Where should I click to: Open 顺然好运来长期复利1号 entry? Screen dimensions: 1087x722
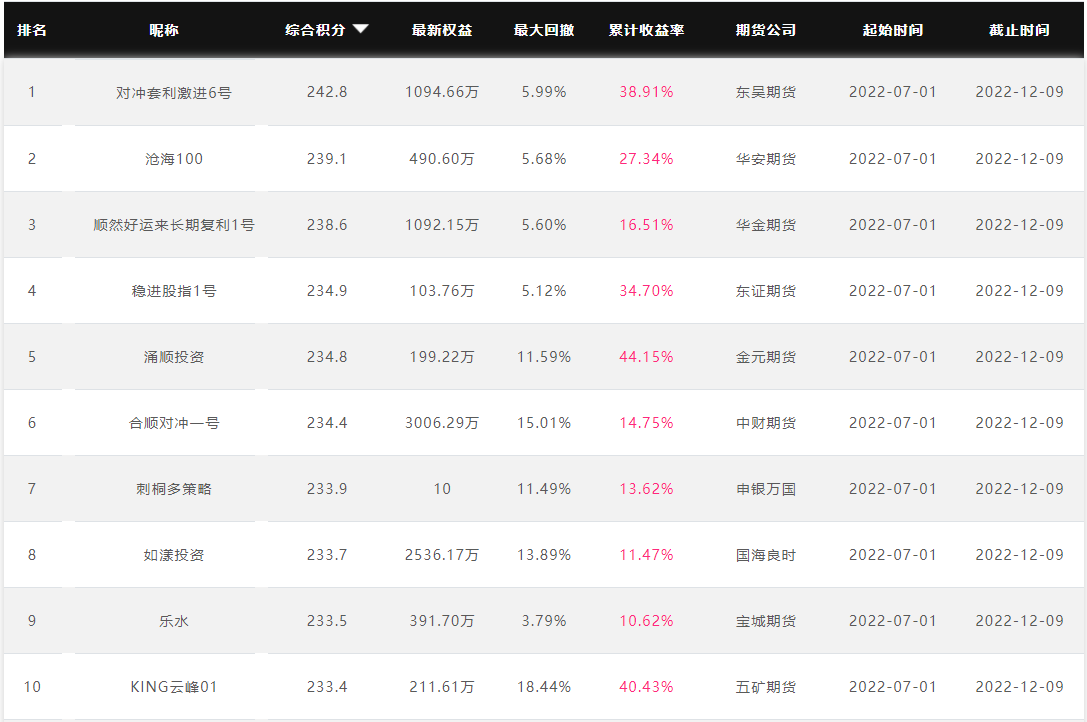pyautogui.click(x=174, y=225)
